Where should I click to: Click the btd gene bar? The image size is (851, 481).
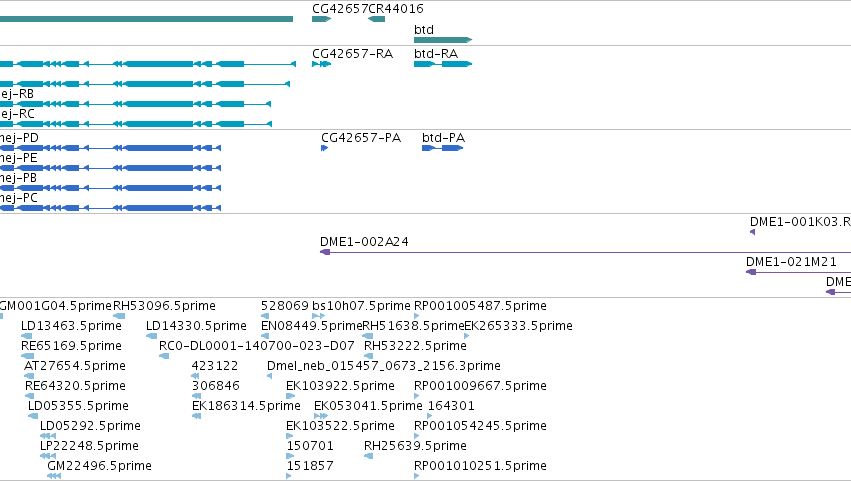443,40
